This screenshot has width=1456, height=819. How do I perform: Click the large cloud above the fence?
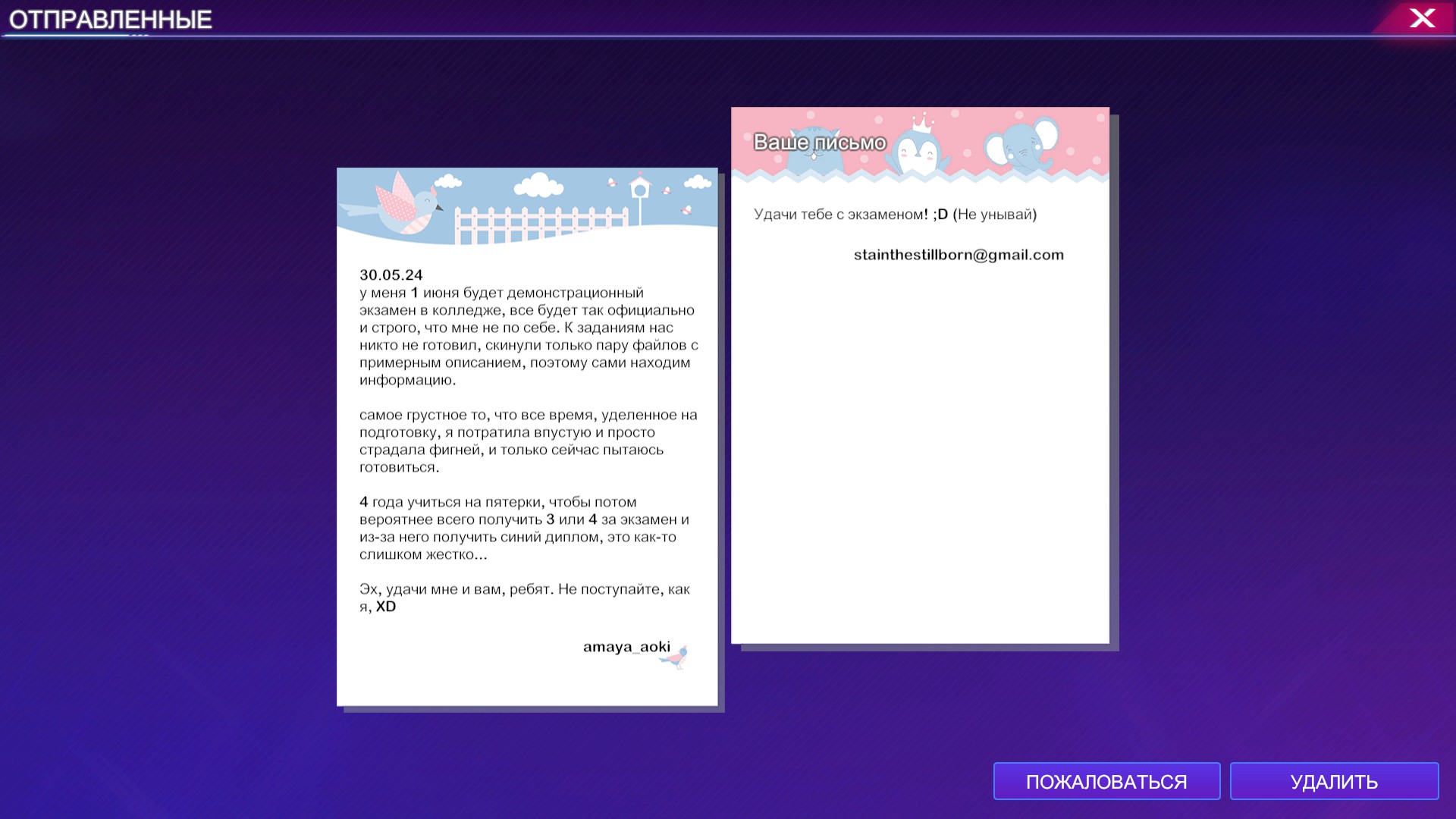(x=538, y=184)
